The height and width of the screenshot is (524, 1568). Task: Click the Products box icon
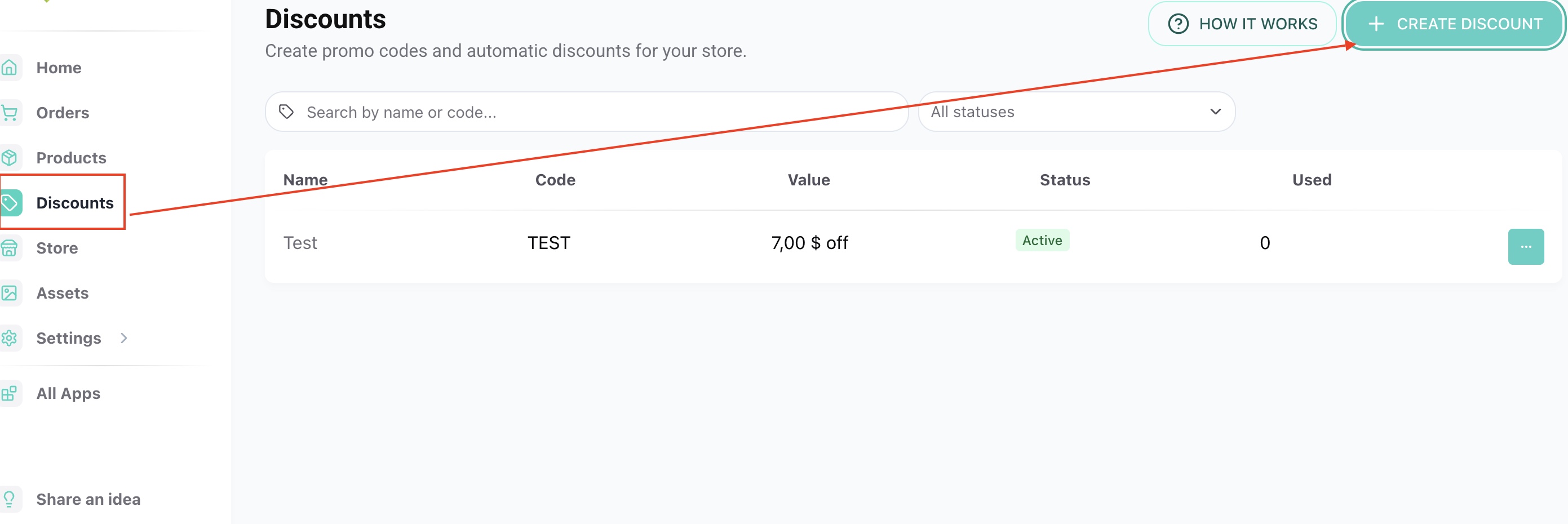tap(10, 158)
